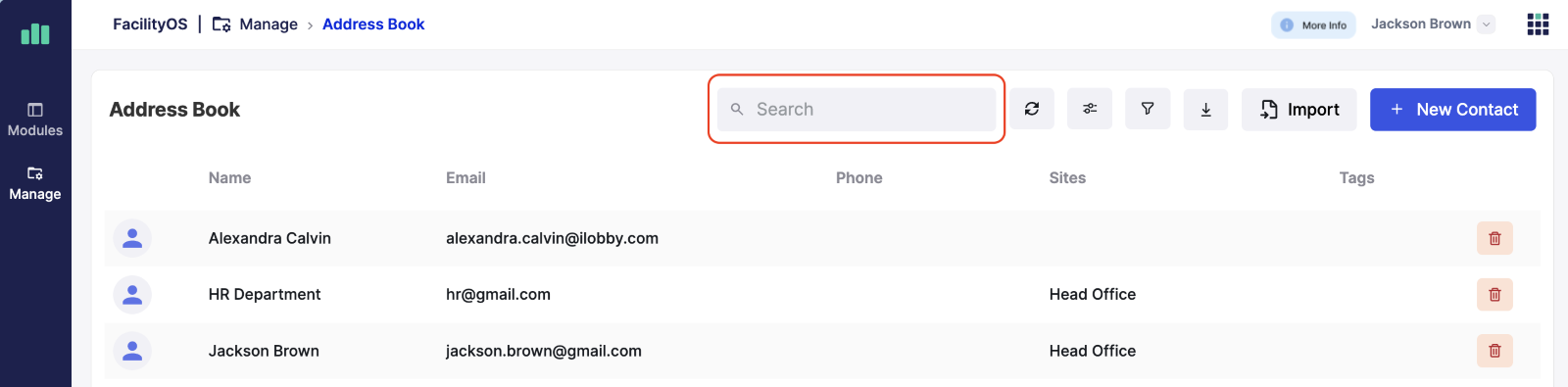The height and width of the screenshot is (387, 1568).
Task: Open the hr@gmail.com contact row
Action: [x=822, y=294]
